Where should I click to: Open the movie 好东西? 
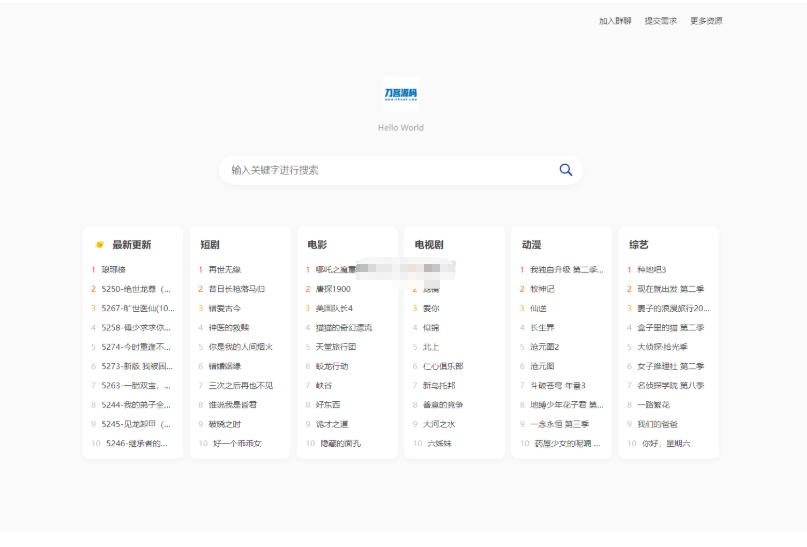[x=328, y=405]
